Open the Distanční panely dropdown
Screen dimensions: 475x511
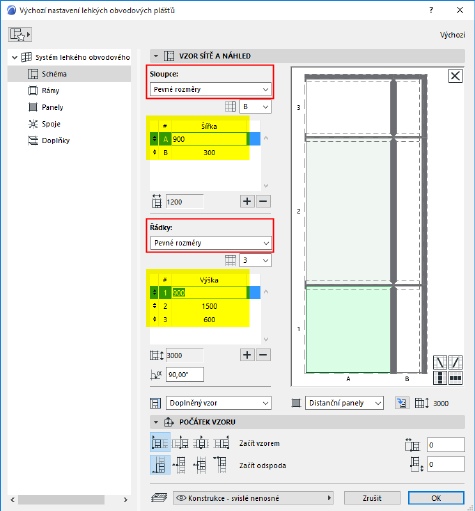(344, 403)
